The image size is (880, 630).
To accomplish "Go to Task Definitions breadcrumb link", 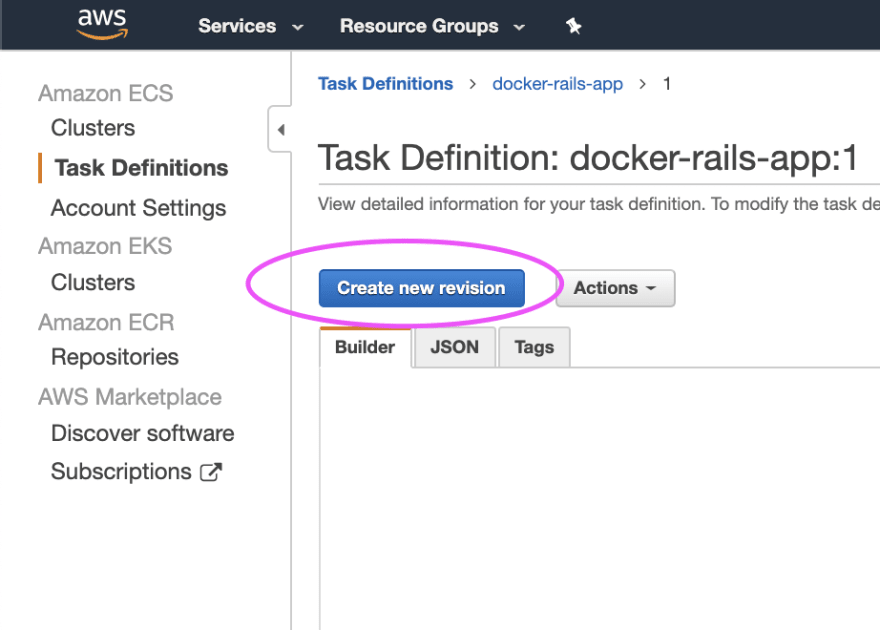I will [385, 84].
